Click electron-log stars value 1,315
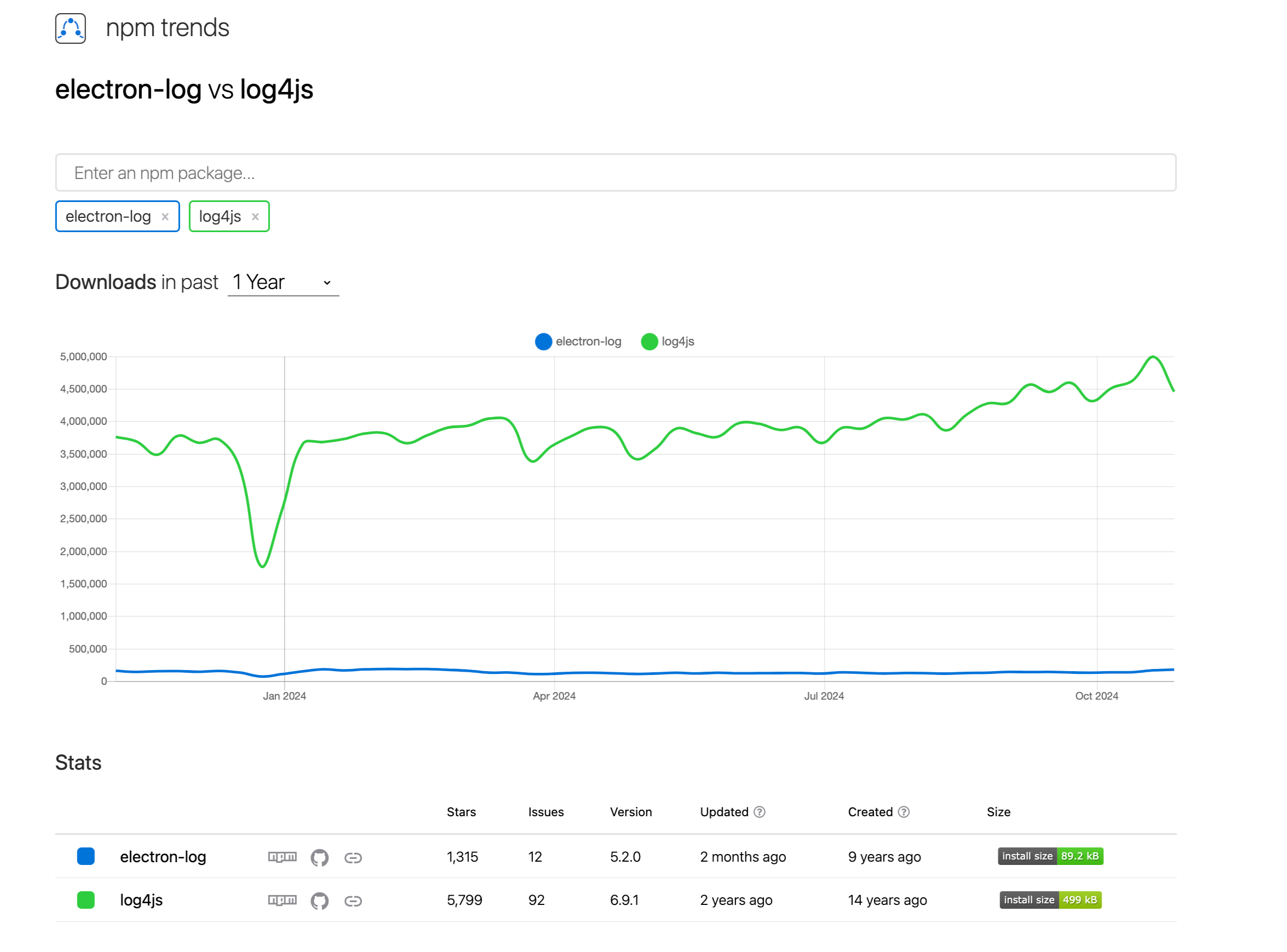 click(462, 857)
